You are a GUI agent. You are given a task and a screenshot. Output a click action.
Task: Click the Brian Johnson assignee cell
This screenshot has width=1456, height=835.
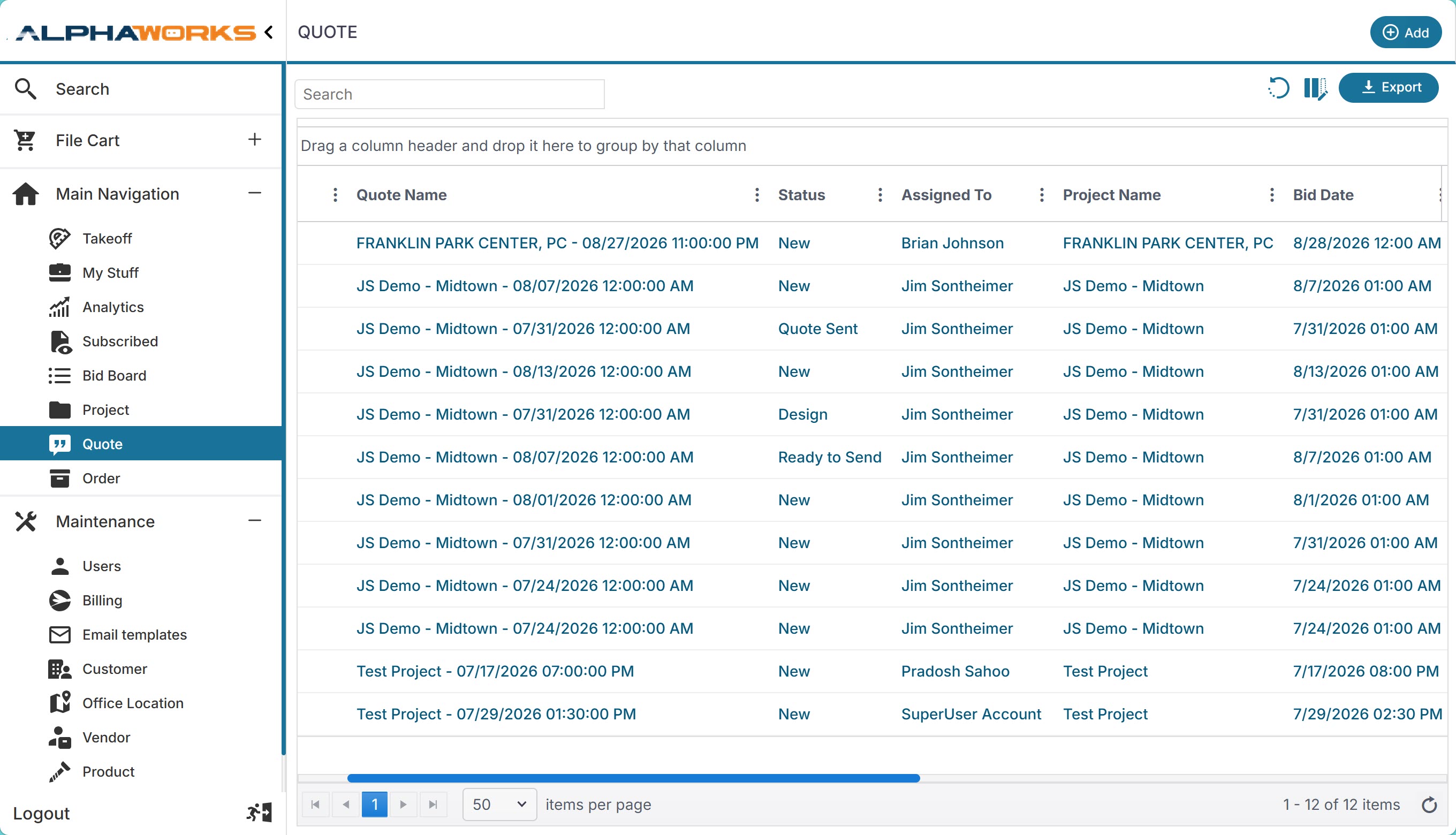[x=952, y=243]
